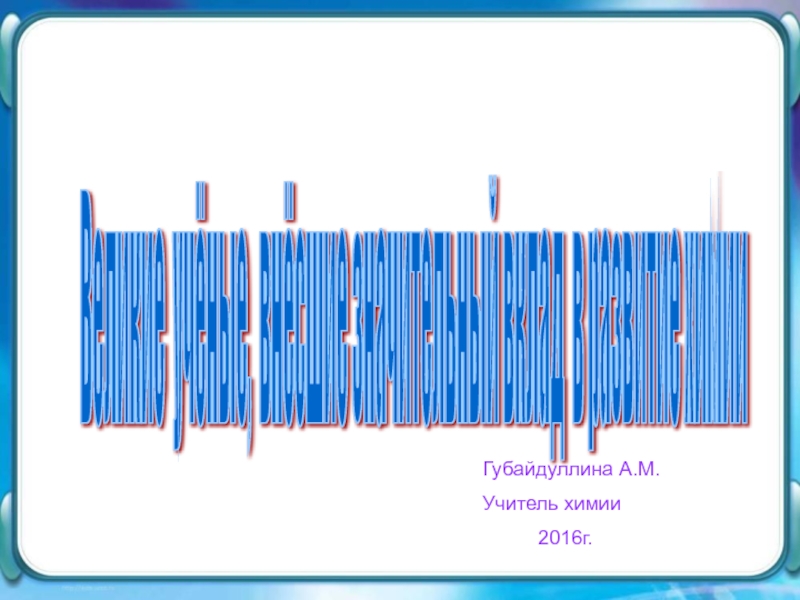
Task: Click the 'Учитель химии' text line
Action: [x=552, y=504]
